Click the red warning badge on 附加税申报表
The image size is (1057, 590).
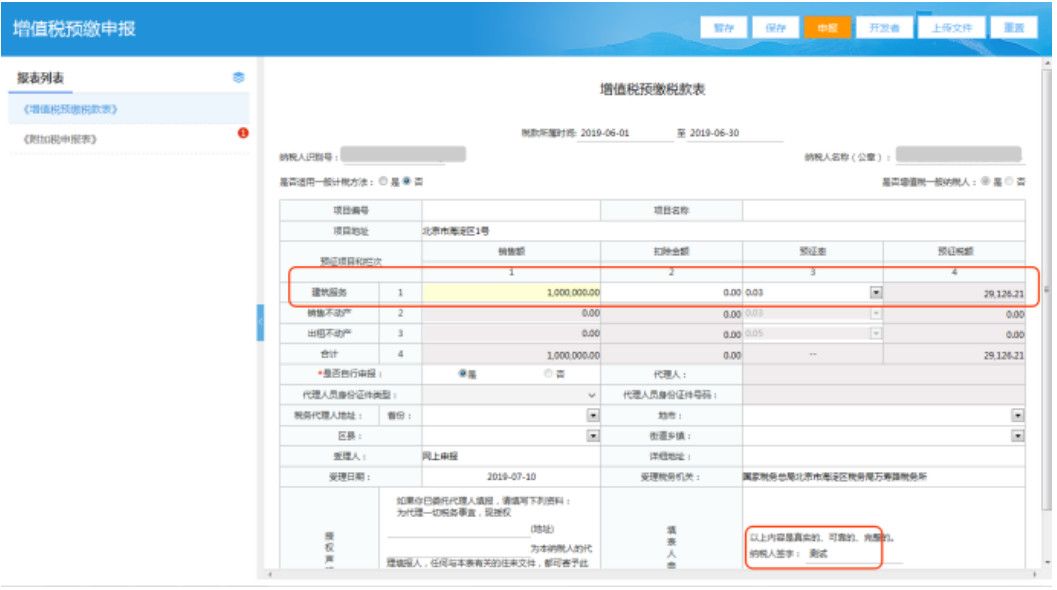coord(243,133)
